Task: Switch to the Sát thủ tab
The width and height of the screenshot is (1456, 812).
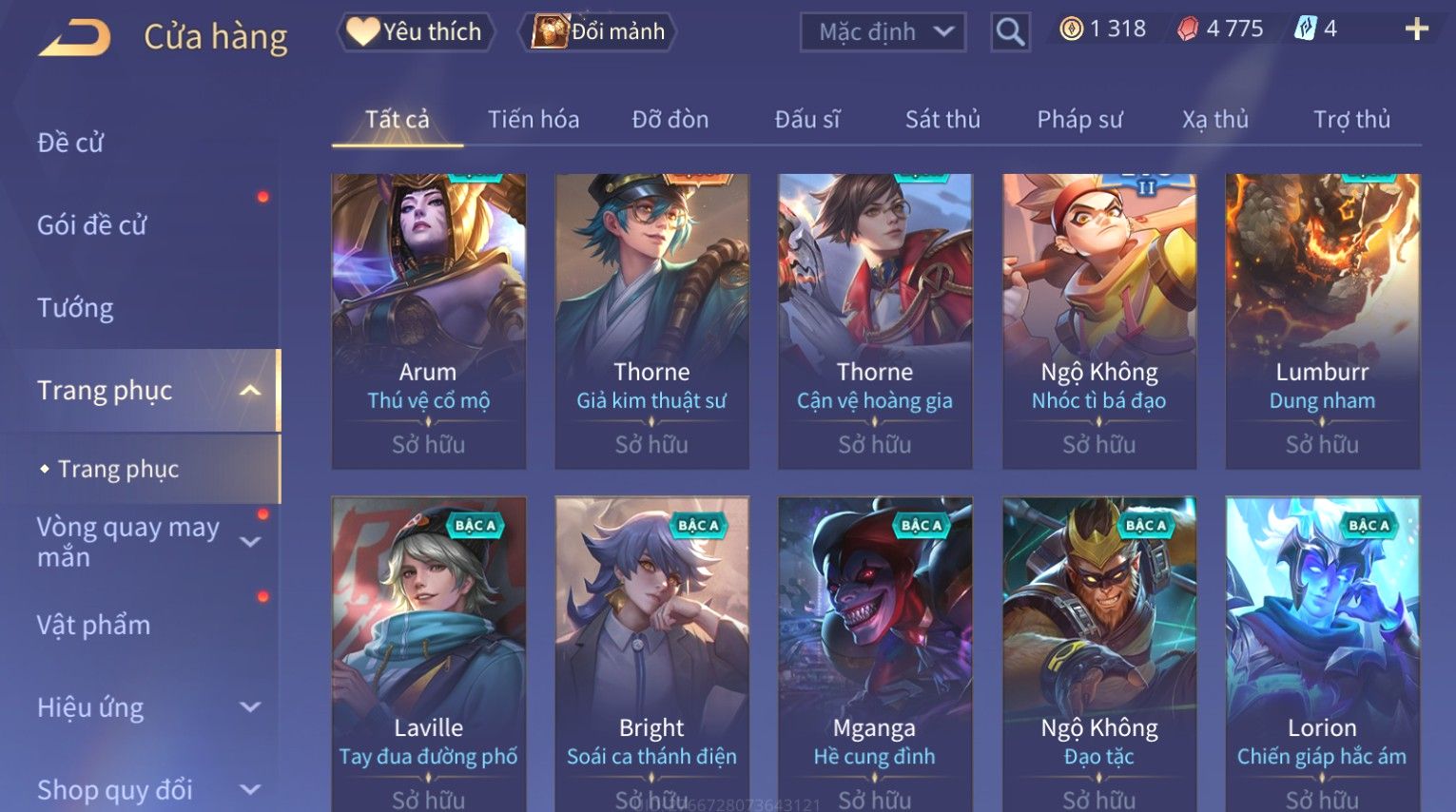Action: [x=942, y=119]
